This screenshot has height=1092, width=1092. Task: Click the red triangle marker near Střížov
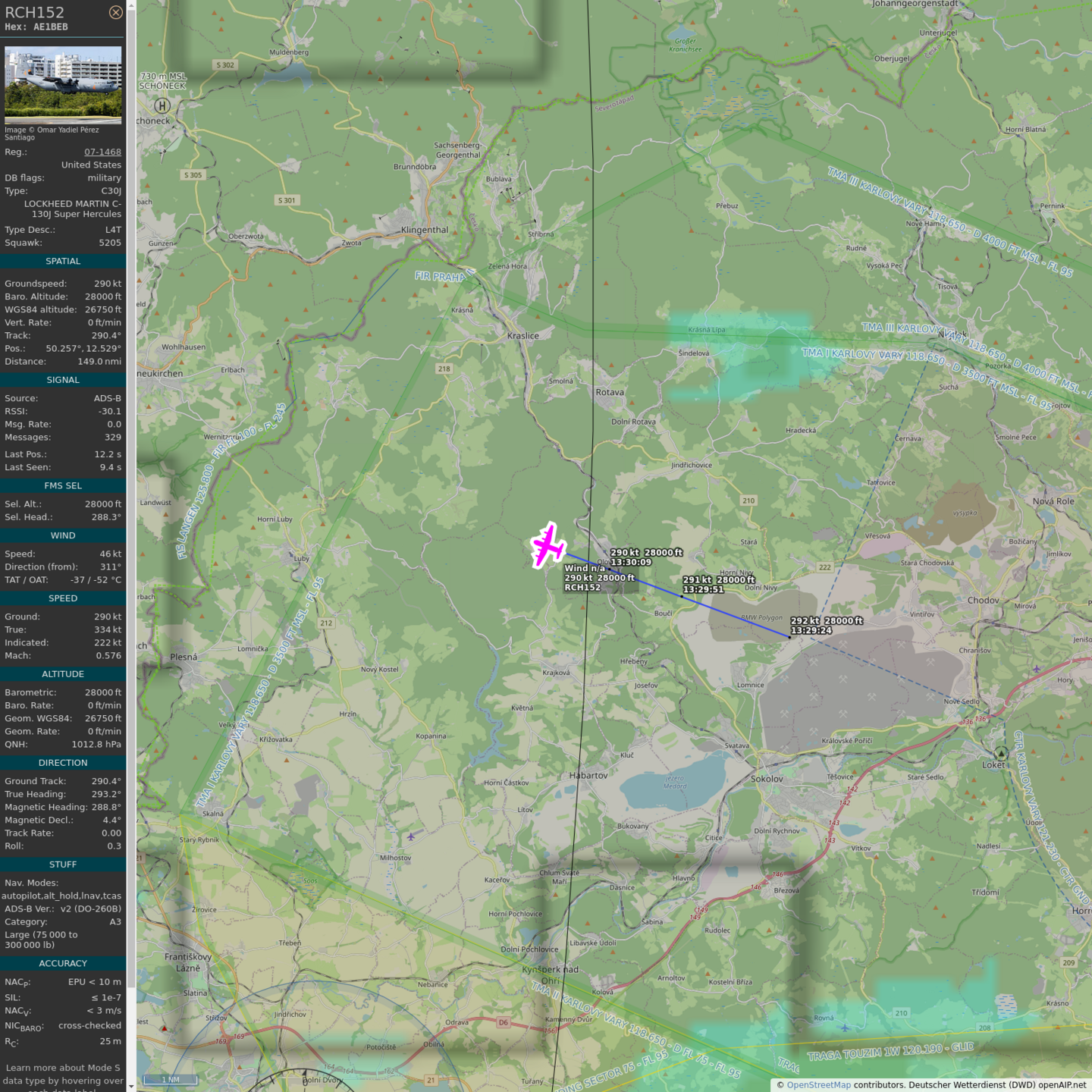[164, 1028]
